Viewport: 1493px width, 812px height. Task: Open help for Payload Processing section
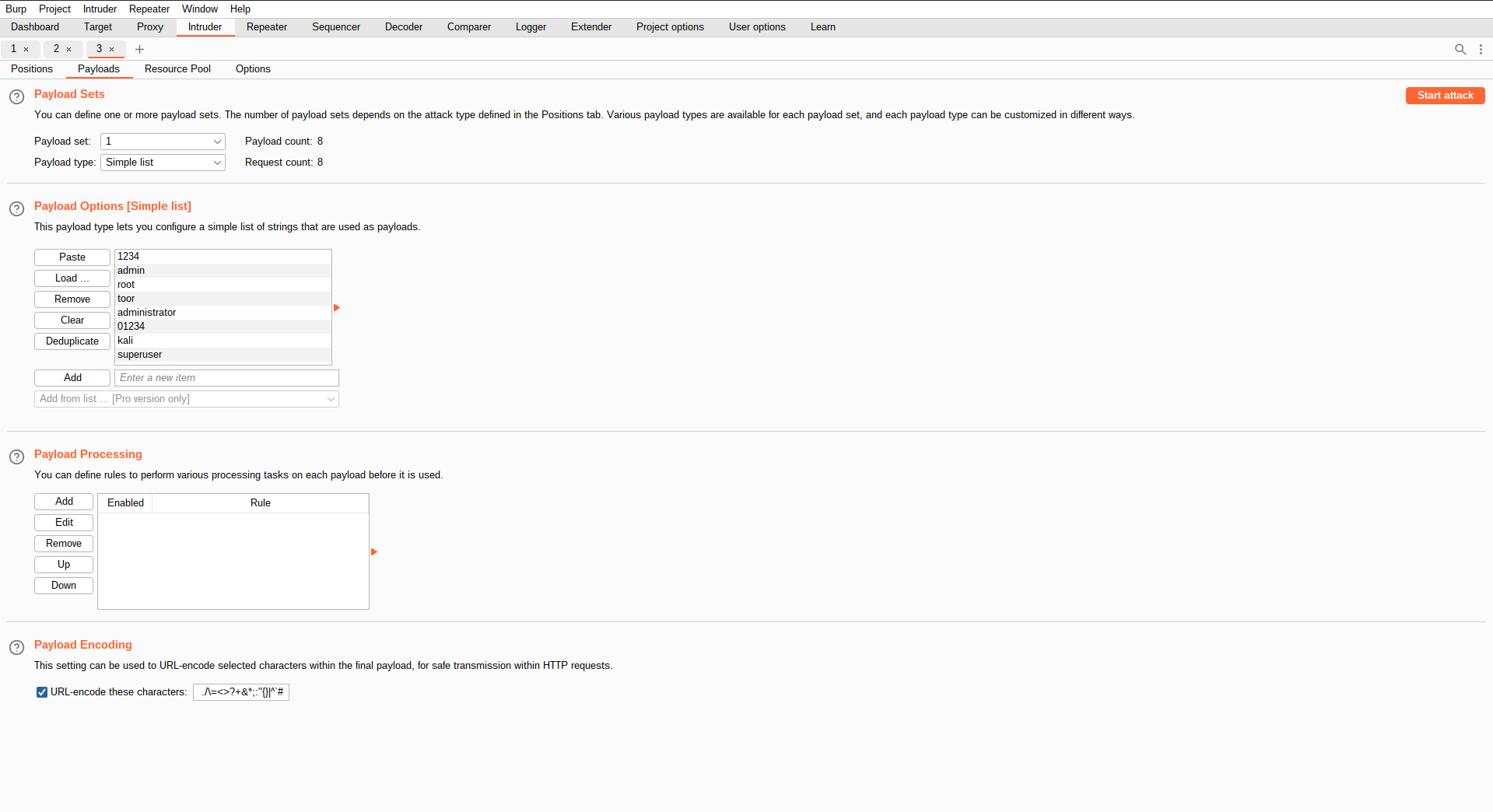[x=16, y=457]
